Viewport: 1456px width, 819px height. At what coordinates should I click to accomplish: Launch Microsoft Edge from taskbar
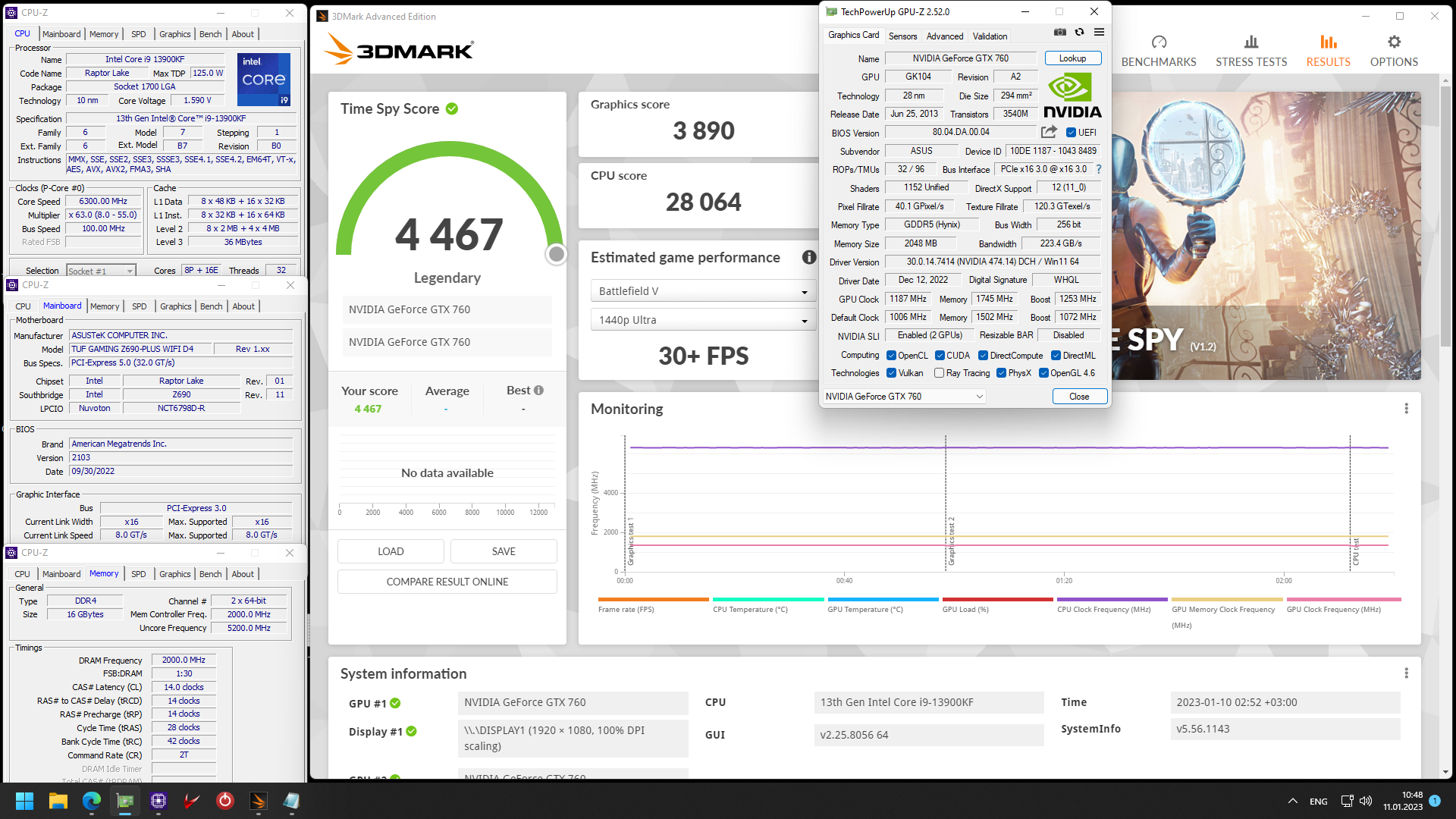tap(91, 801)
